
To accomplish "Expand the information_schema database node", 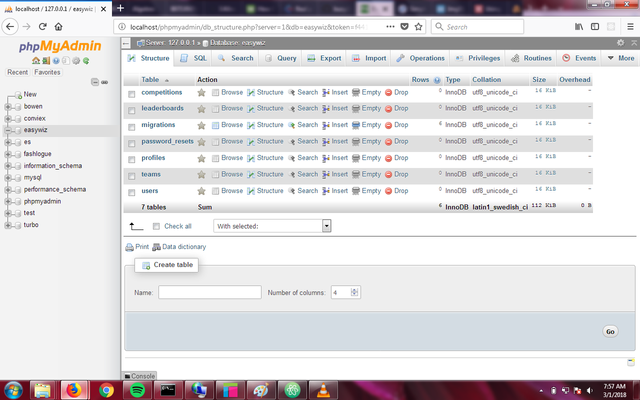I will pos(8,166).
